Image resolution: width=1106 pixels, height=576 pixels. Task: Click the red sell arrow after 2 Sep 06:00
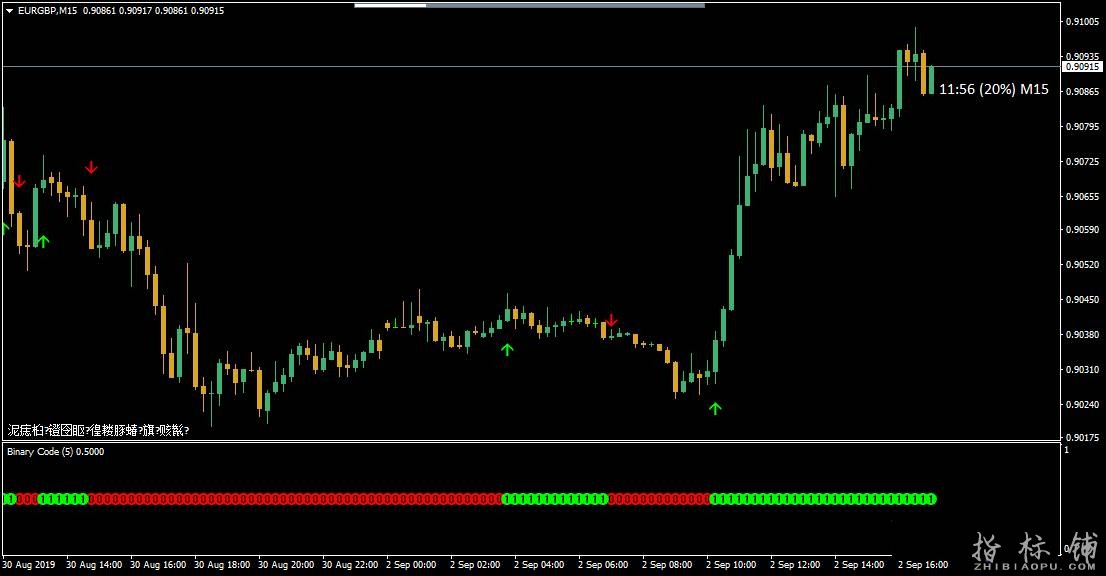[612, 320]
